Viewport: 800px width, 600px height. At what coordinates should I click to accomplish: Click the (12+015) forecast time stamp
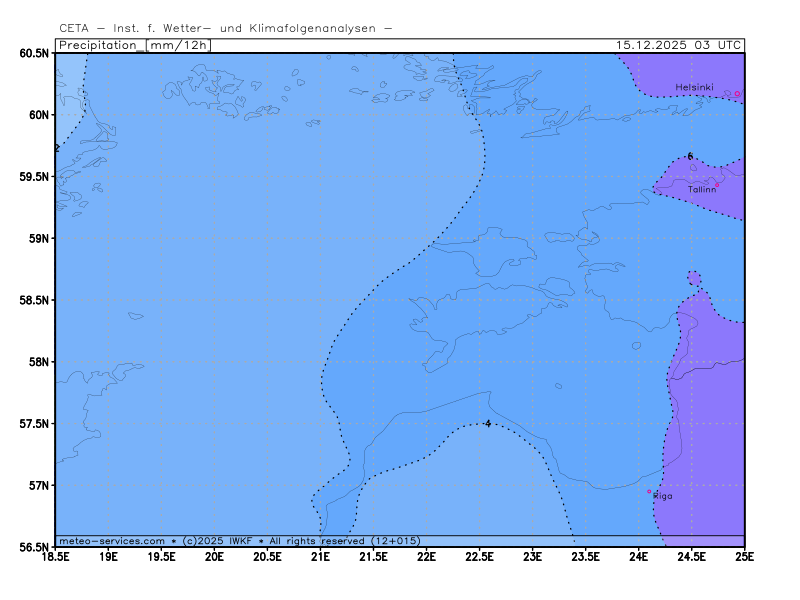(x=395, y=541)
